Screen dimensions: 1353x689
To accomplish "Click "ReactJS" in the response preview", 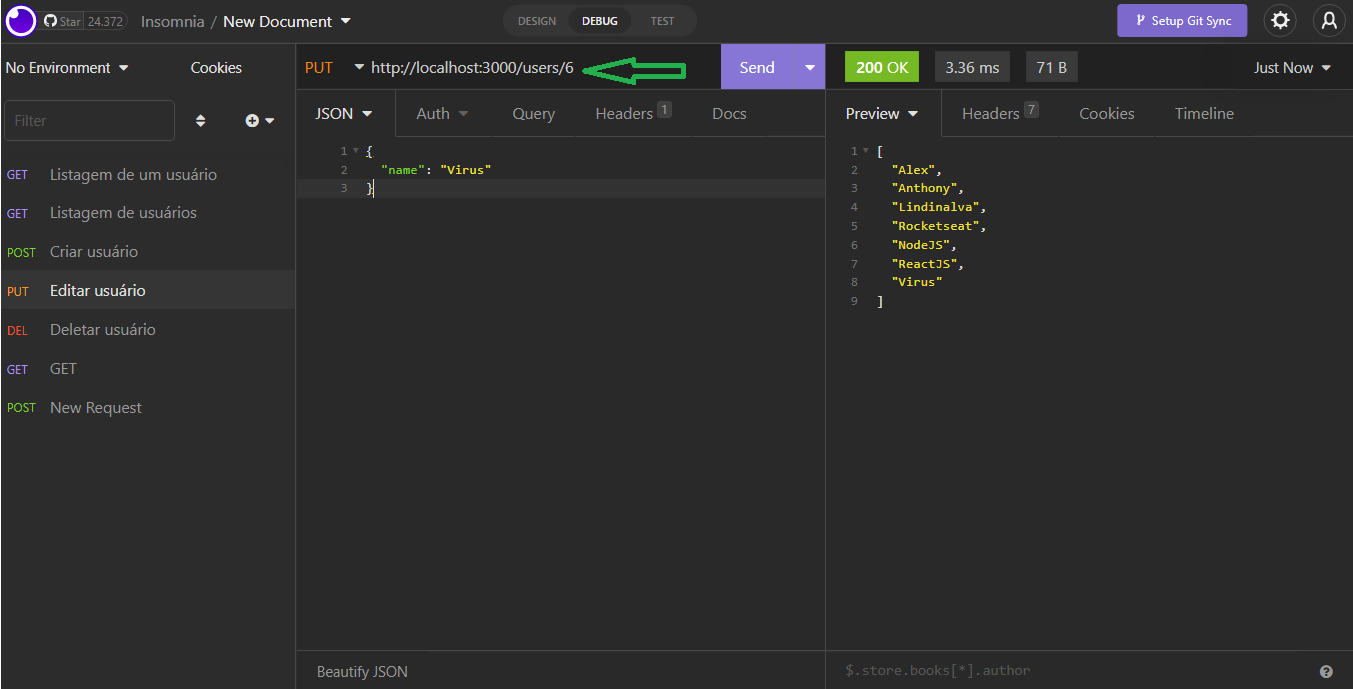I will click(x=924, y=264).
